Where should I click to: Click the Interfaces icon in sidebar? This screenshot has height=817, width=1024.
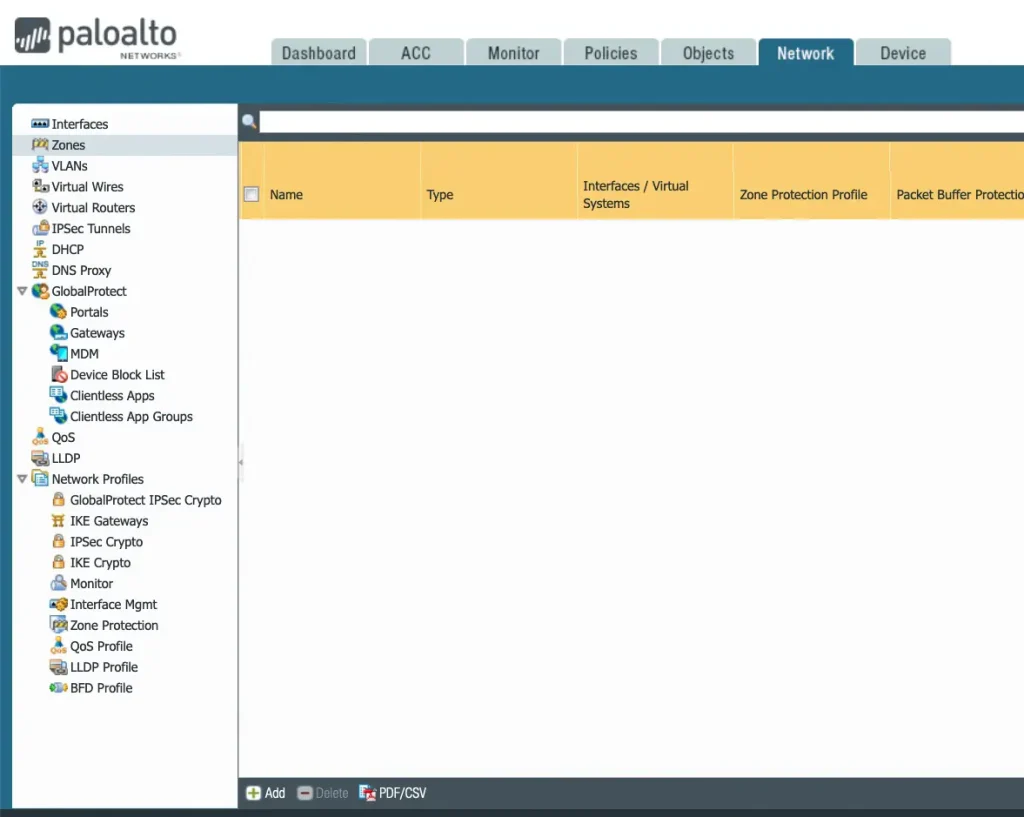[40, 124]
